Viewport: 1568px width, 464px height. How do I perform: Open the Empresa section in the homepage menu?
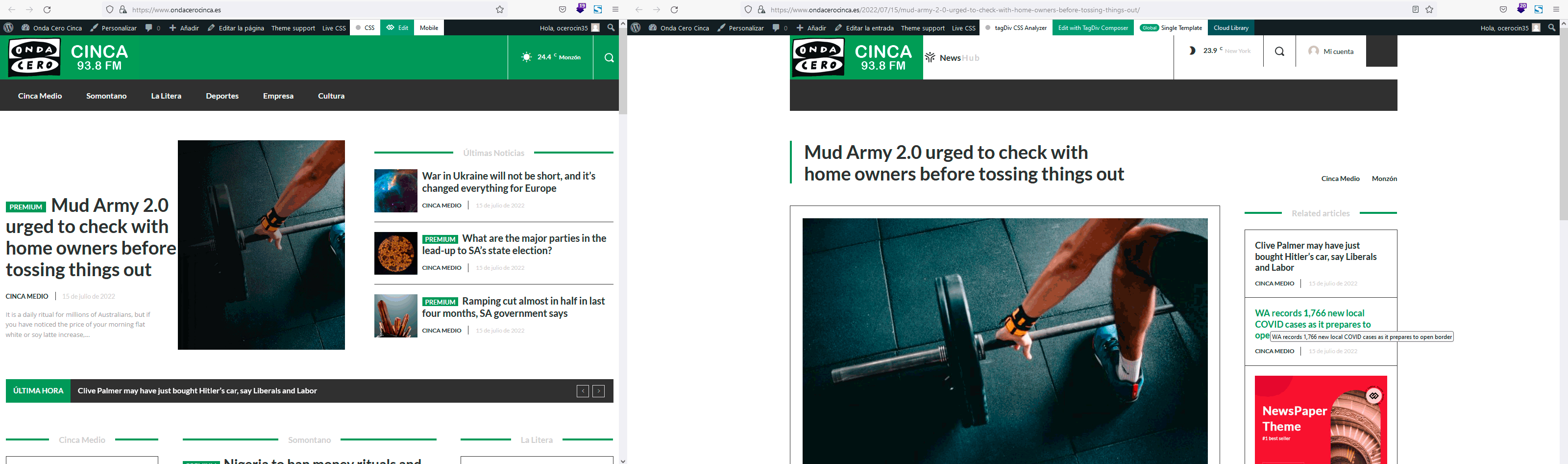pyautogui.click(x=278, y=96)
